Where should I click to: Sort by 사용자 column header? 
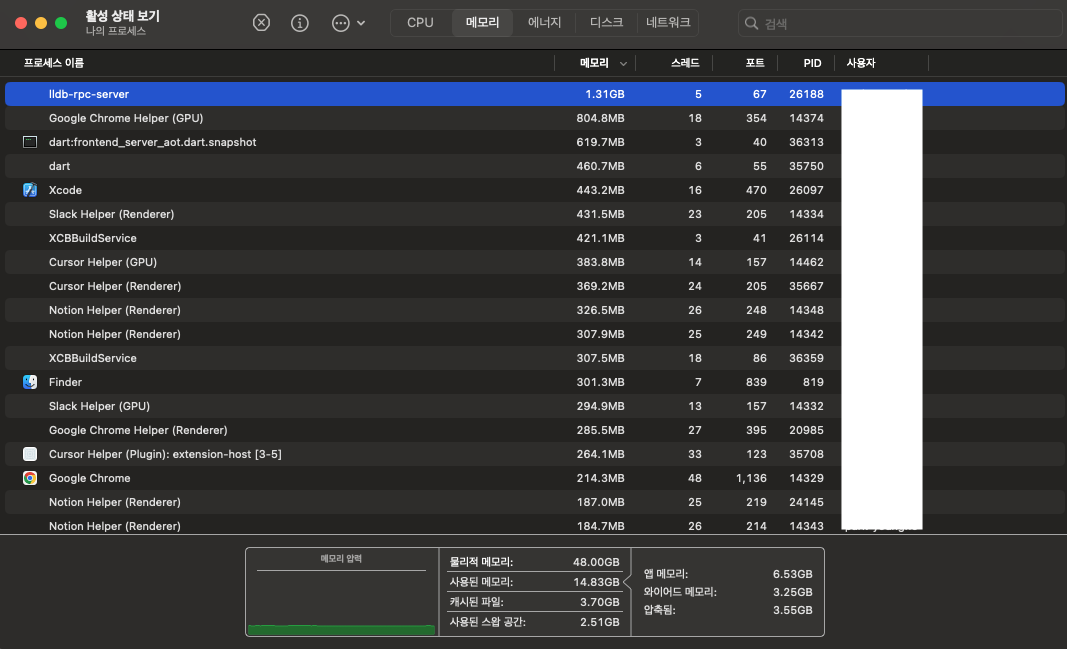[x=861, y=63]
